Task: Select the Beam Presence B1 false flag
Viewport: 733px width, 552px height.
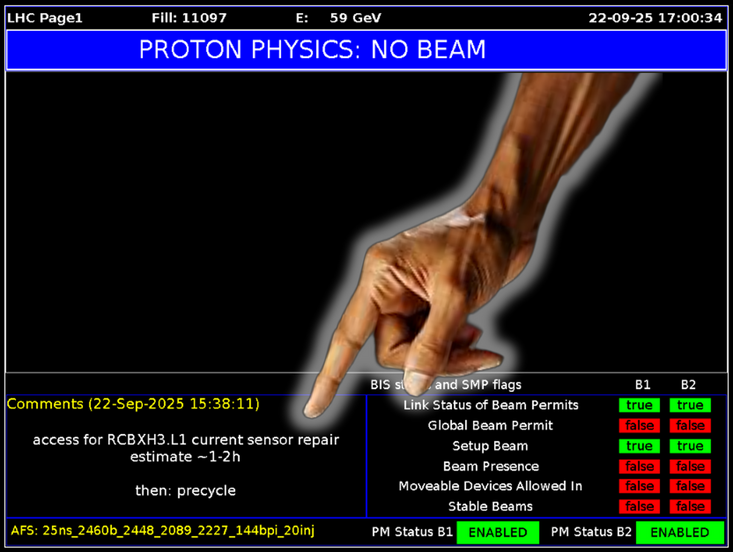Action: (639, 467)
